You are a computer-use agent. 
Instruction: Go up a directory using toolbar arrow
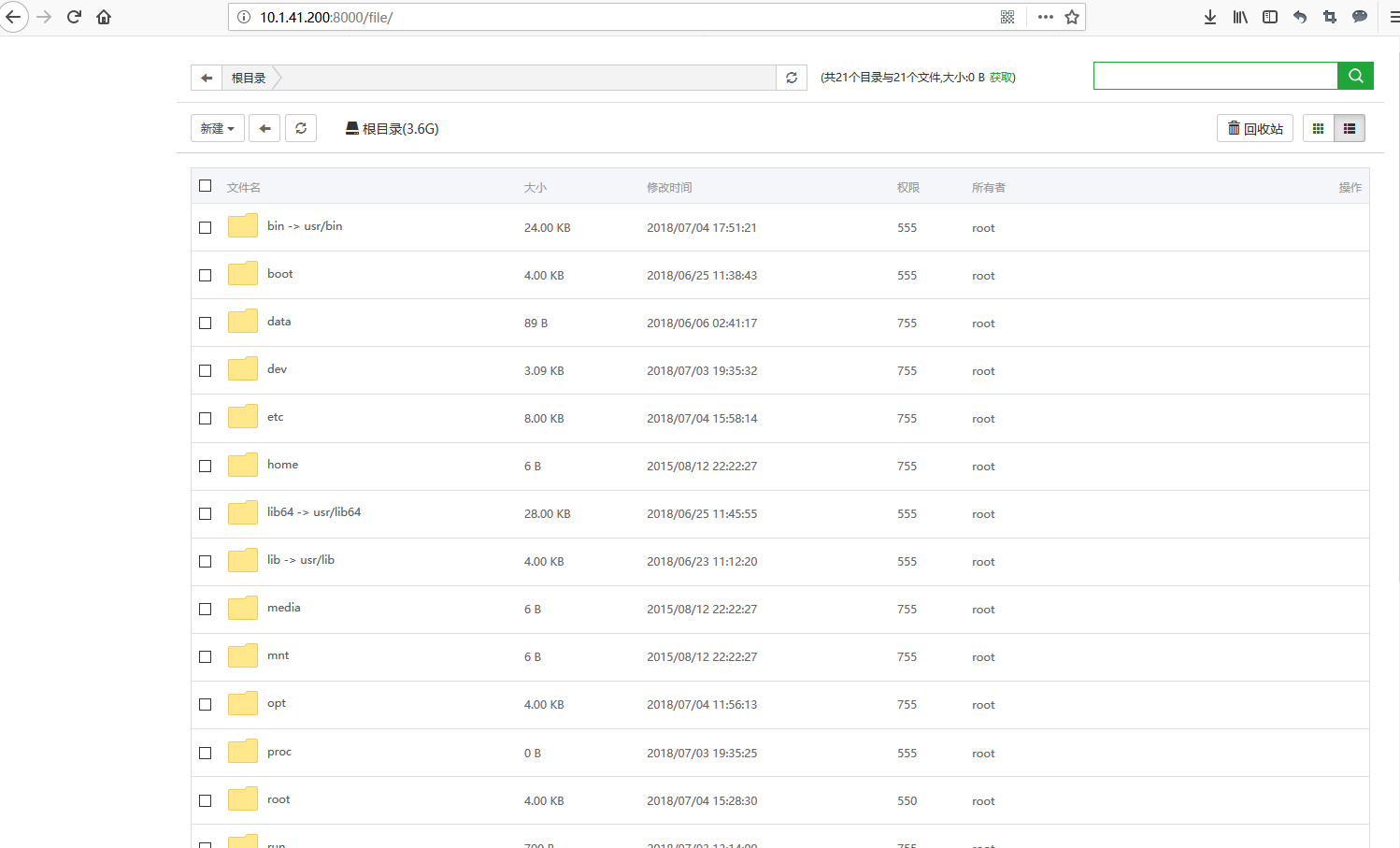[x=264, y=128]
